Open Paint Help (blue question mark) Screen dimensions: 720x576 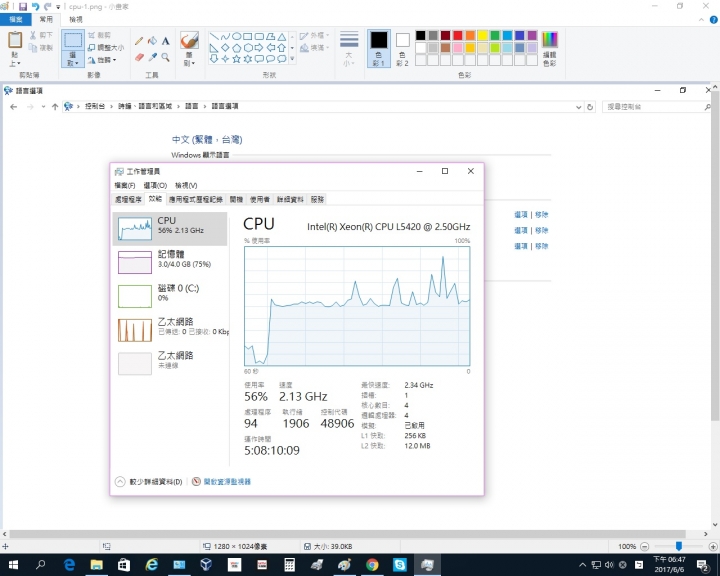point(714,20)
